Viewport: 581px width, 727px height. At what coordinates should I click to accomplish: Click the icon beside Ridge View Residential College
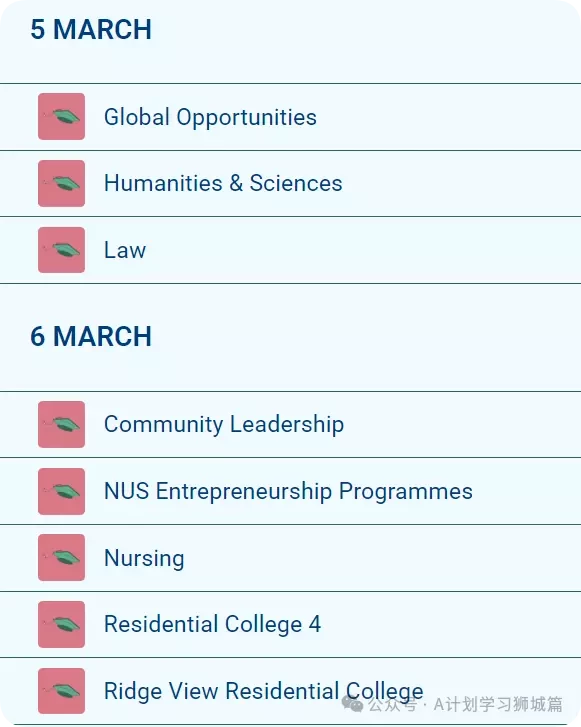61,691
